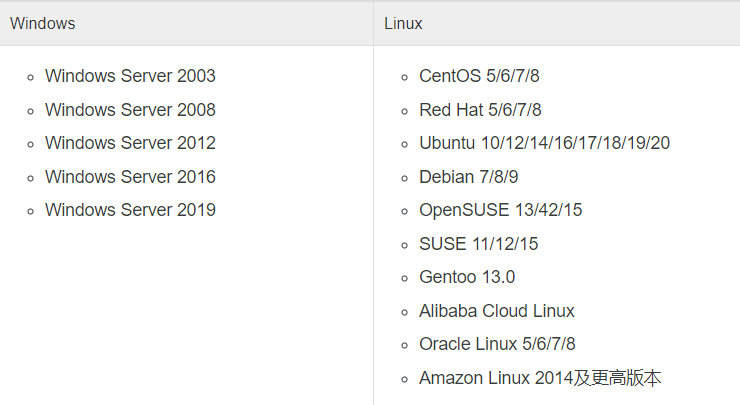The image size is (740, 405).
Task: Select the Amazon Linux 2014 entry
Action: point(540,378)
